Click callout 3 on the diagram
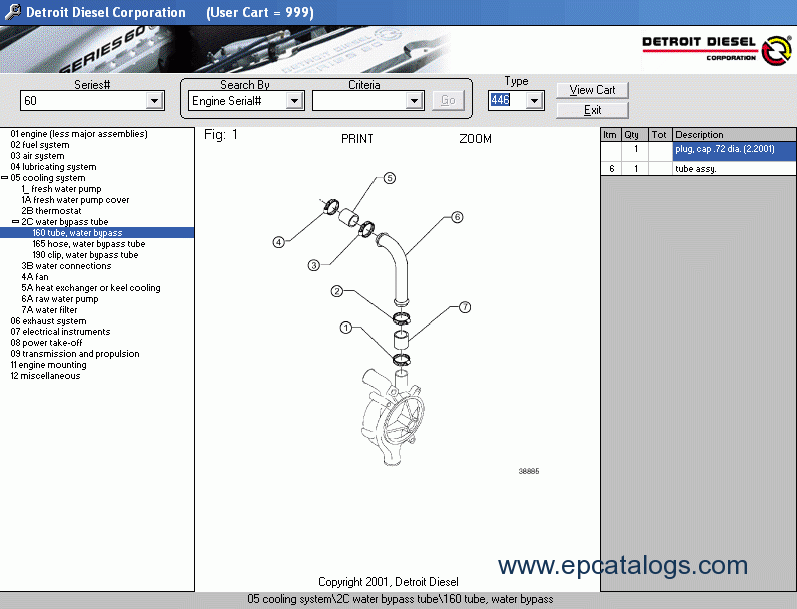This screenshot has width=797, height=609. point(314,265)
